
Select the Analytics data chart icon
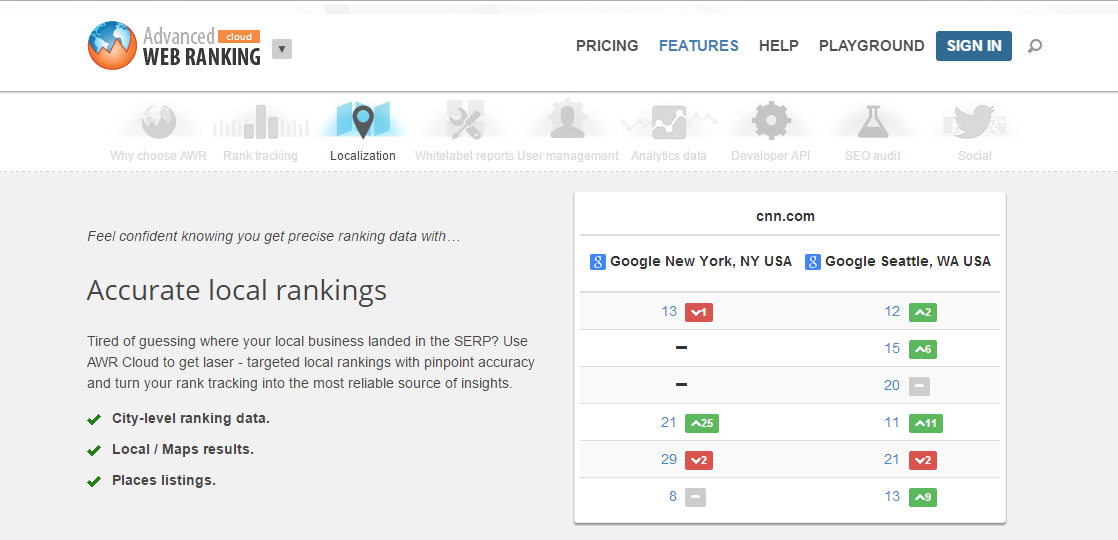pyautogui.click(x=669, y=121)
